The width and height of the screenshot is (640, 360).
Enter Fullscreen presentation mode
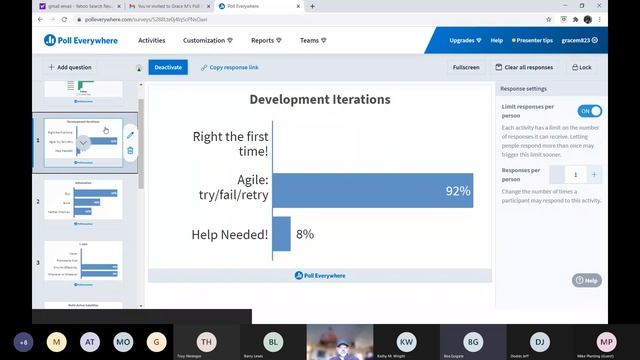(466, 67)
